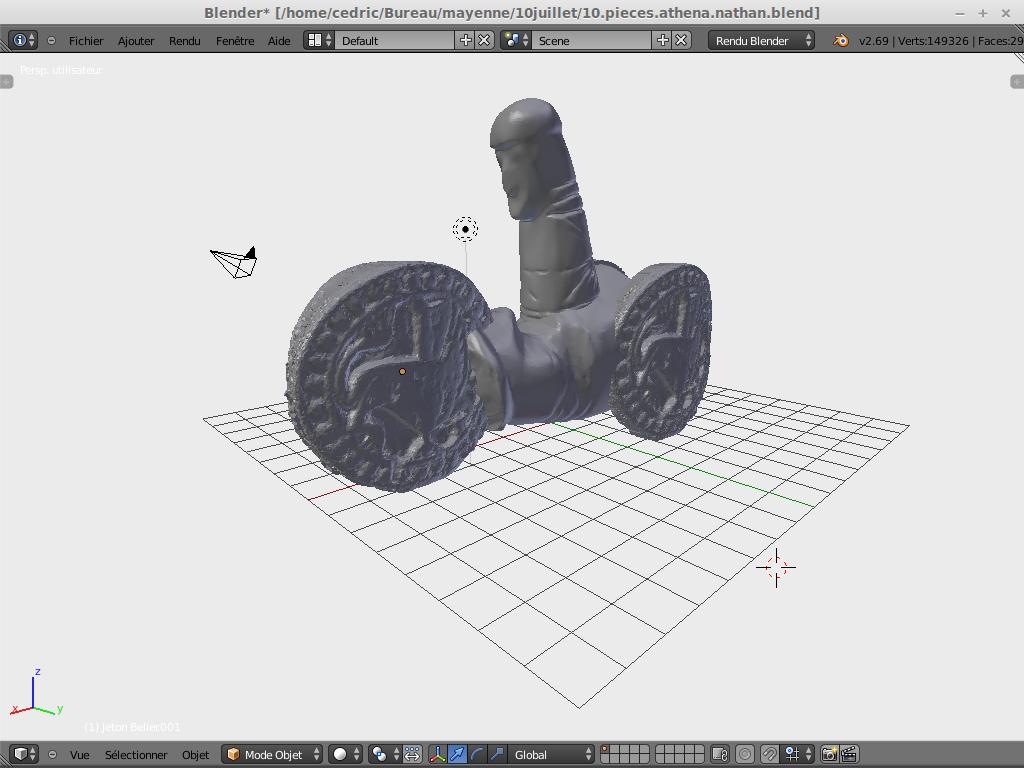Click the Ajouter menu
Screen dimensions: 1024x768
[136, 41]
